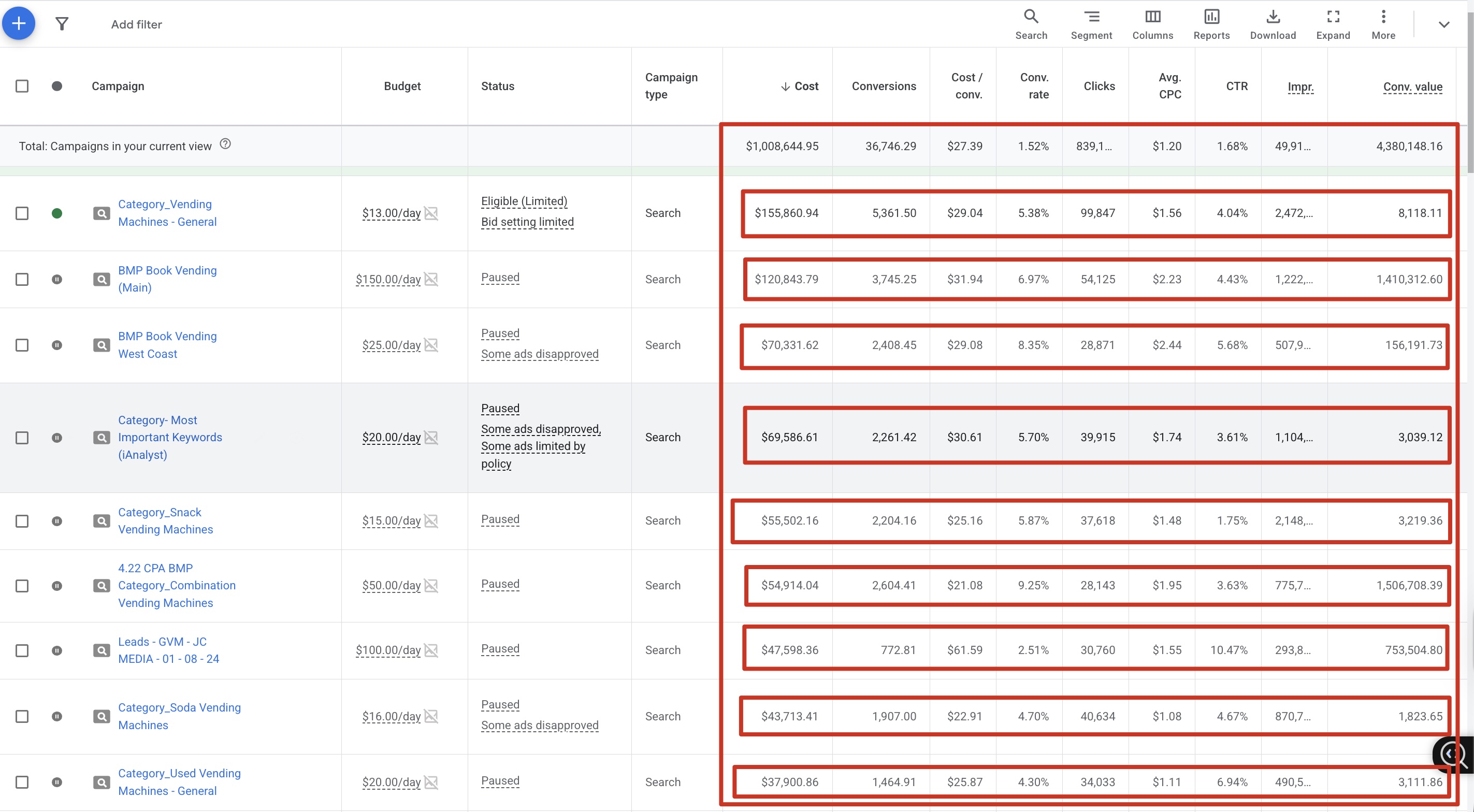Click budget chart icon next to $16.00/day

(x=431, y=716)
